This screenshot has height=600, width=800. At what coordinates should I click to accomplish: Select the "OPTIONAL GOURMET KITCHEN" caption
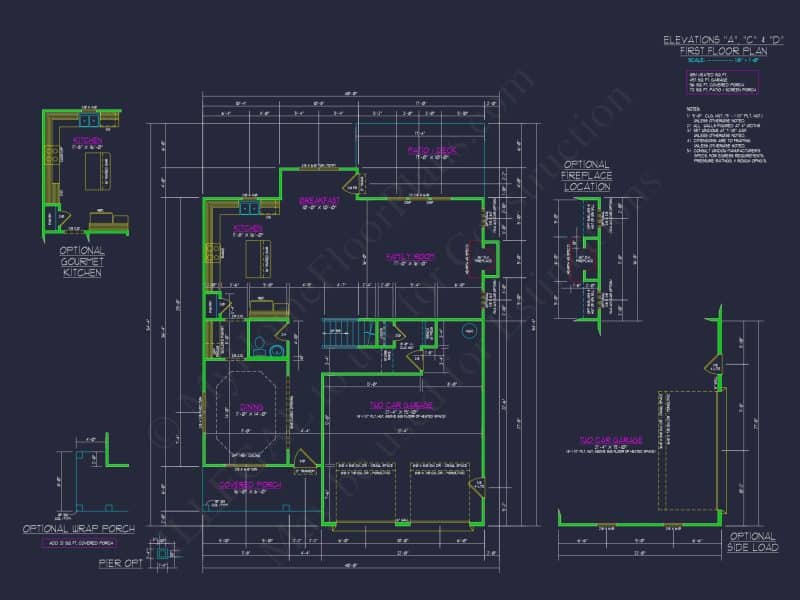pyautogui.click(x=82, y=262)
